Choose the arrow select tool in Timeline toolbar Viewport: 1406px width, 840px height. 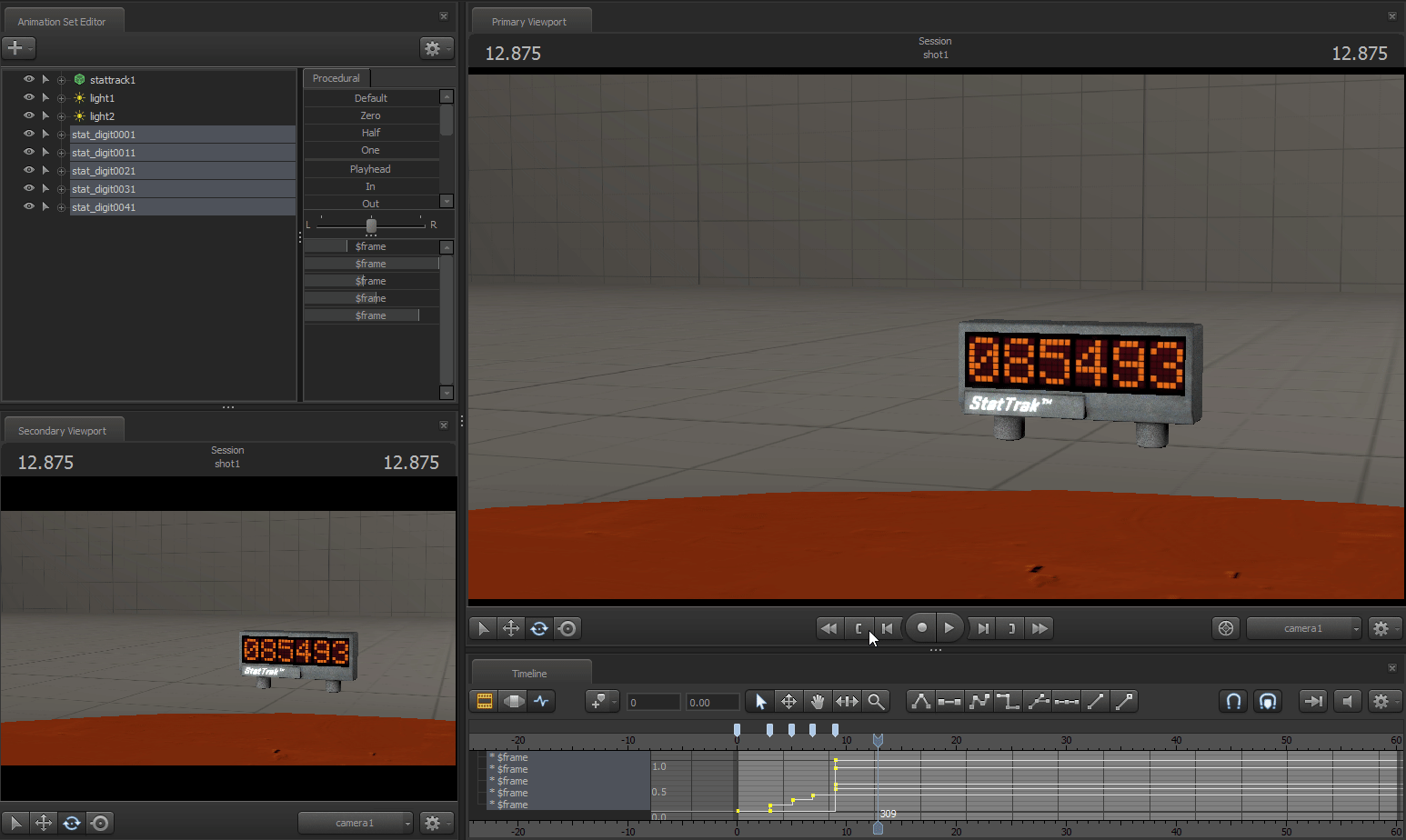click(x=760, y=701)
